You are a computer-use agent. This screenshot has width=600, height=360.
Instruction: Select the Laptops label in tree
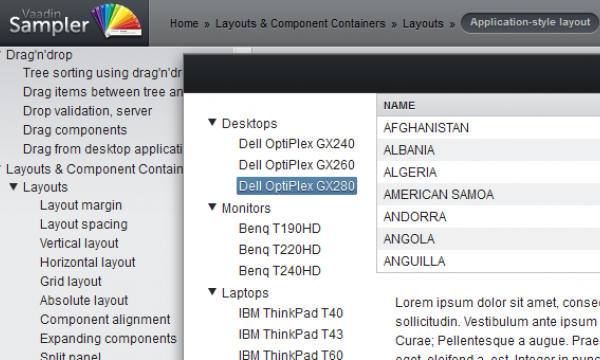[x=245, y=293]
